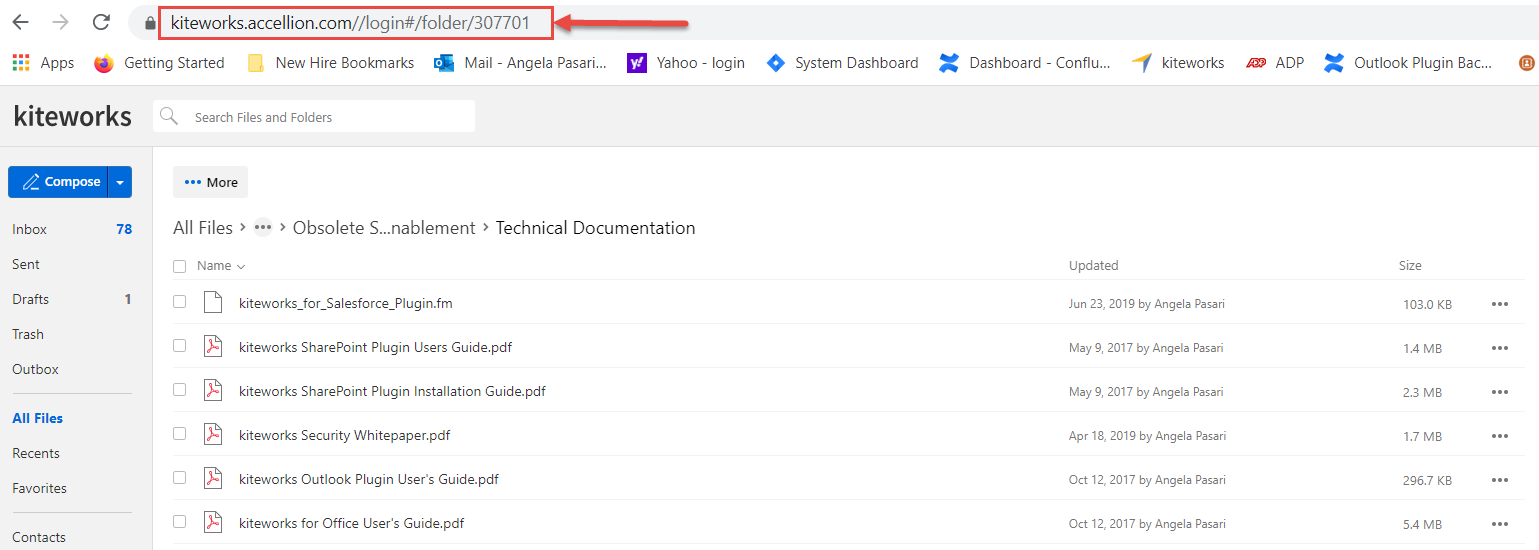Viewport: 1539px width, 550px height.
Task: Open the More actions dropdown
Action: [x=211, y=182]
